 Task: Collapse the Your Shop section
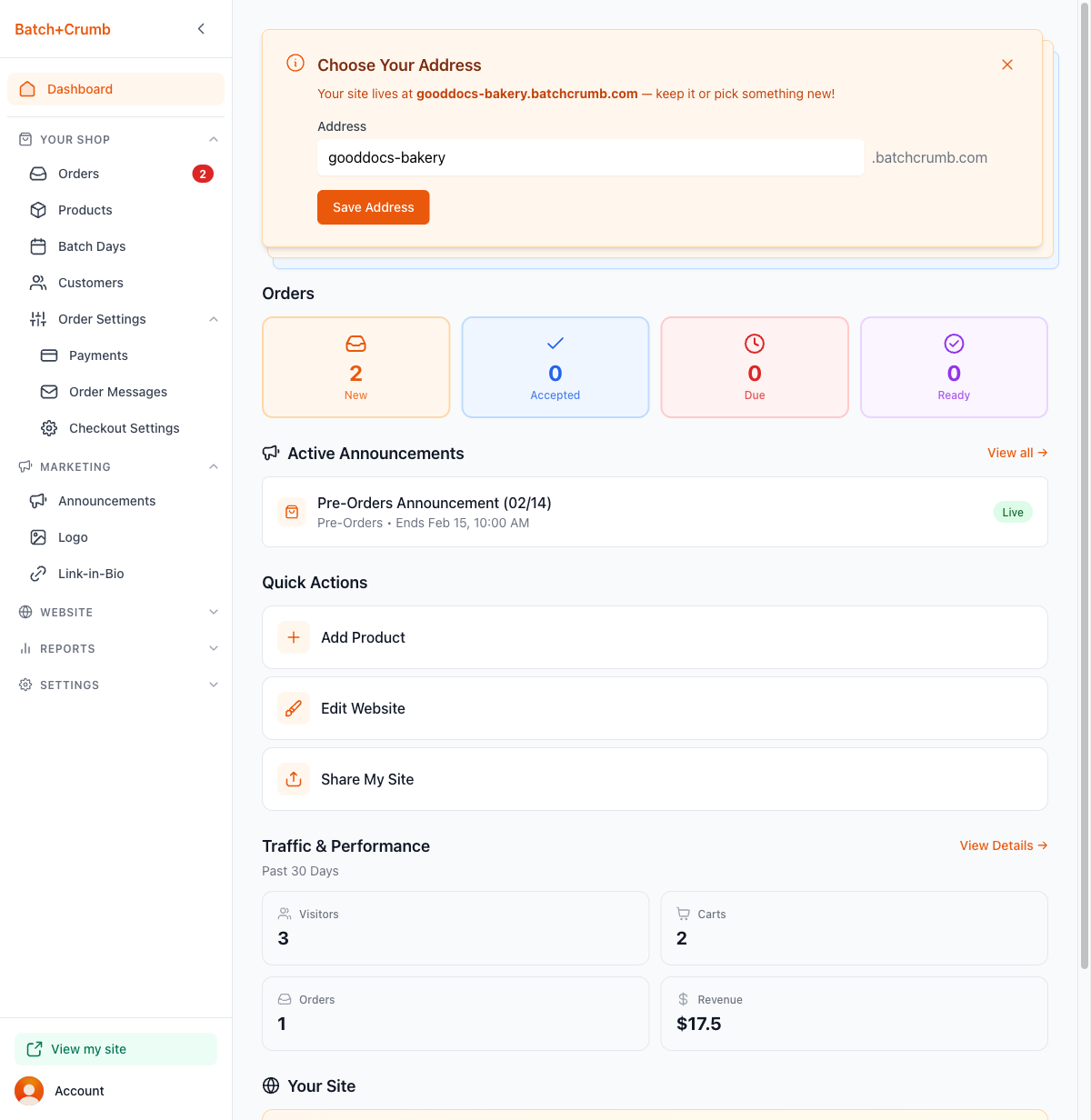pyautogui.click(x=214, y=139)
